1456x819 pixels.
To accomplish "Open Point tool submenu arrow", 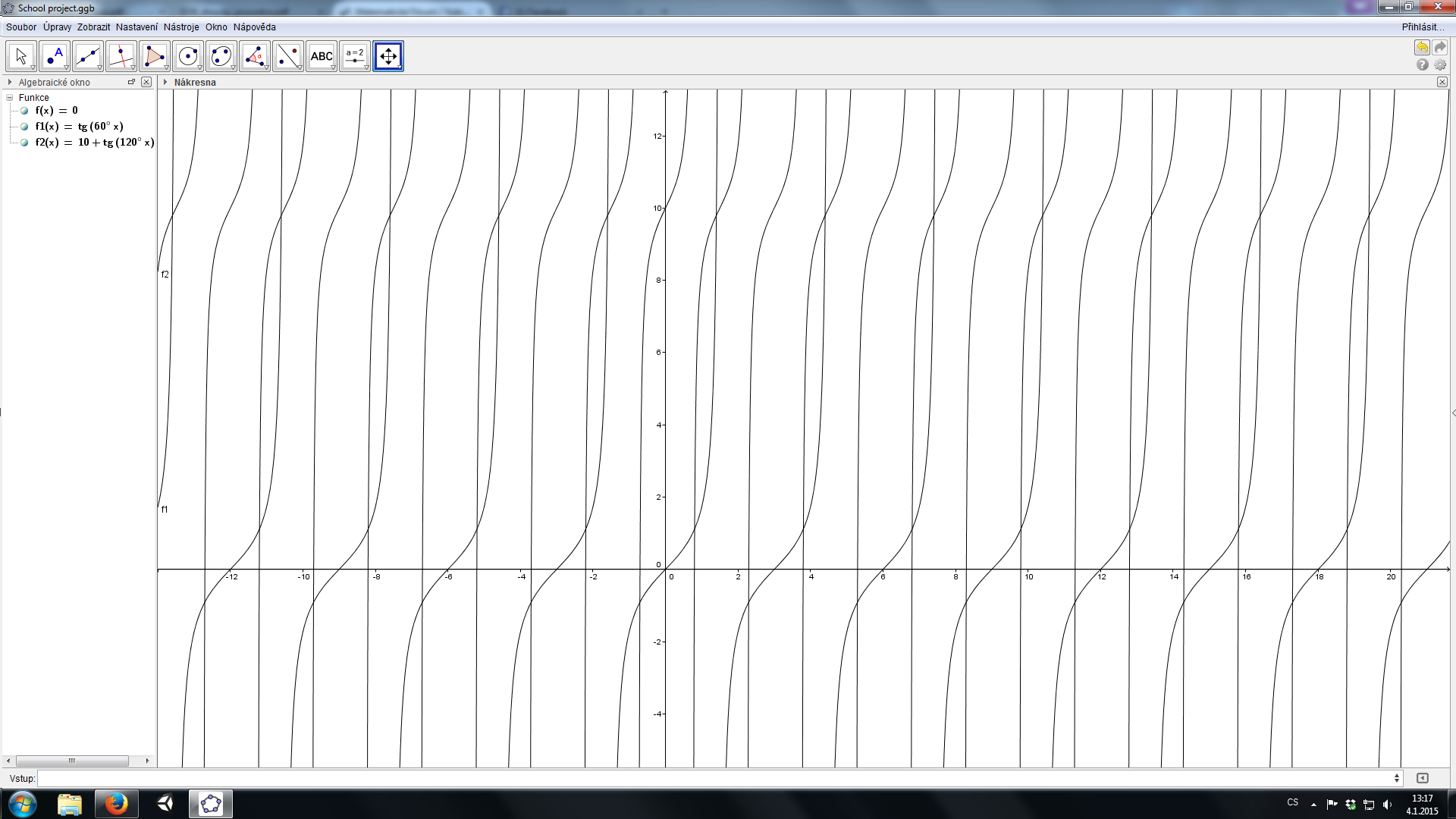I will point(67,68).
